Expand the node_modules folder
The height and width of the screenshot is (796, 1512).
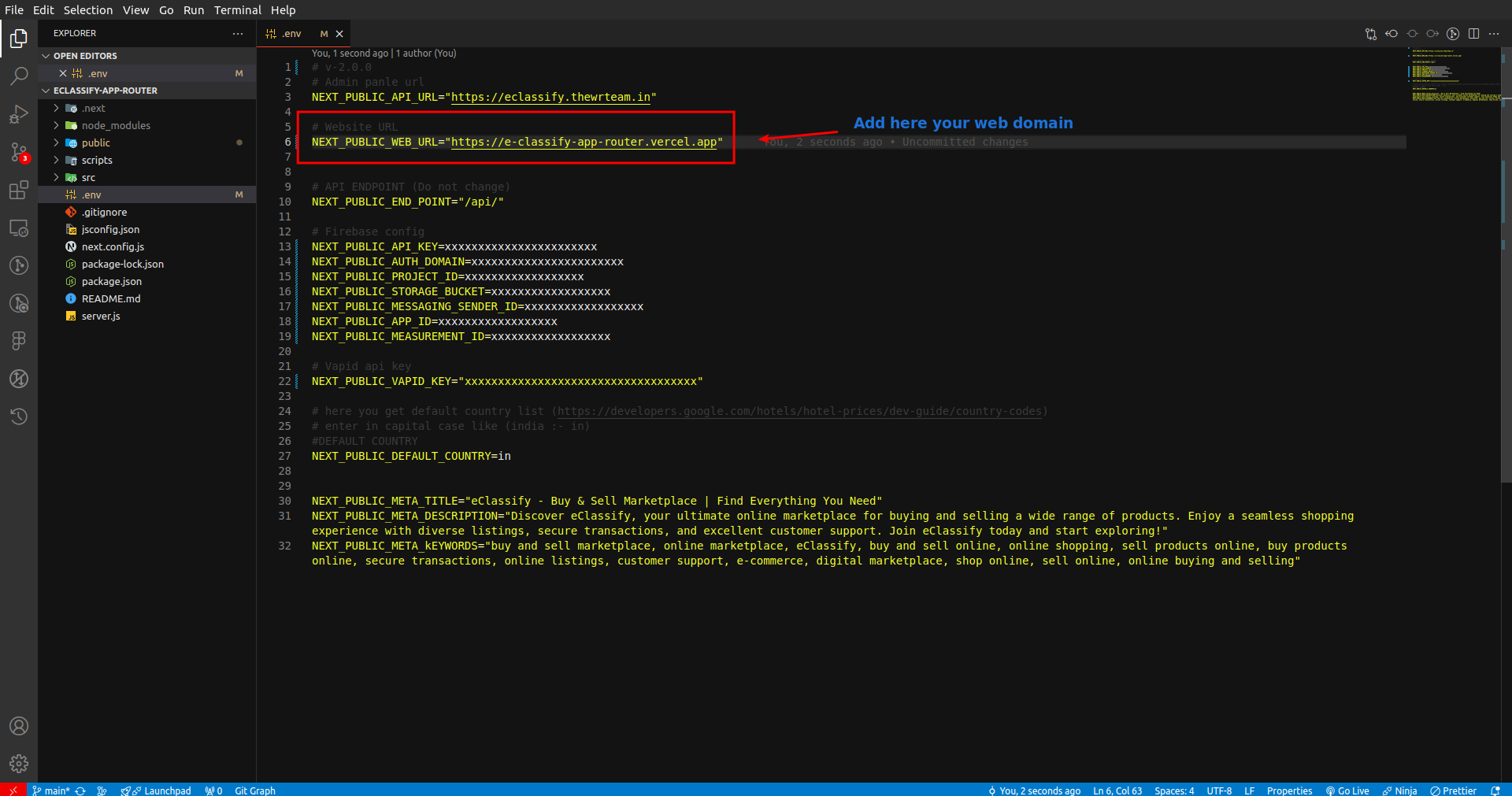[x=116, y=125]
